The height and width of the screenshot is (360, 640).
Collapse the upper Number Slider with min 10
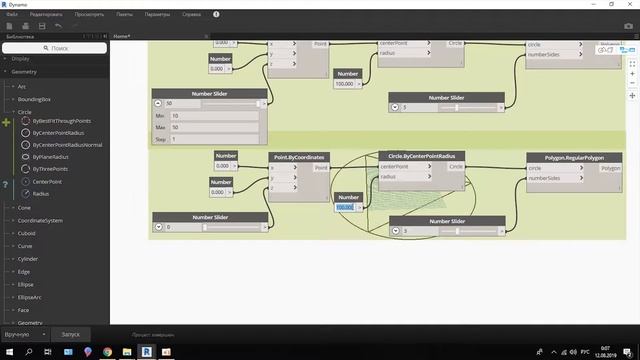coord(158,103)
